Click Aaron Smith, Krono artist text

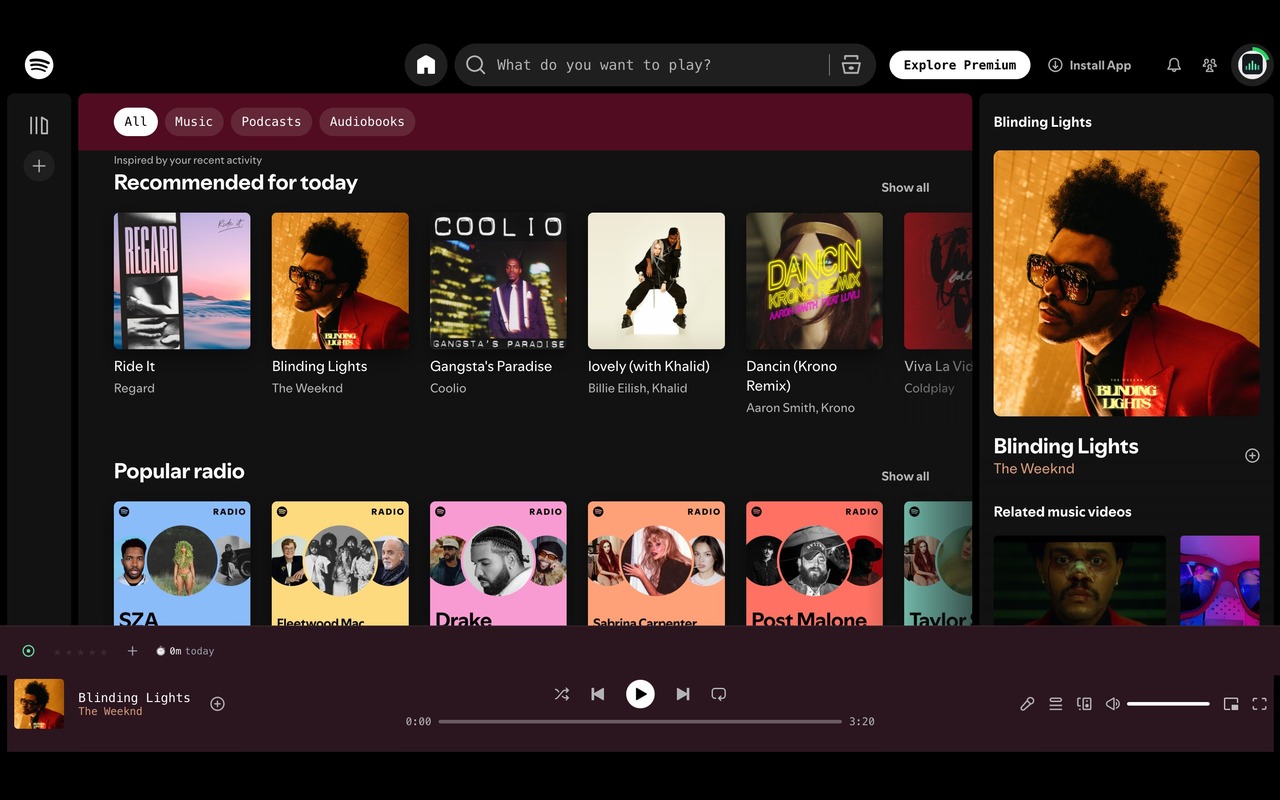pos(800,408)
